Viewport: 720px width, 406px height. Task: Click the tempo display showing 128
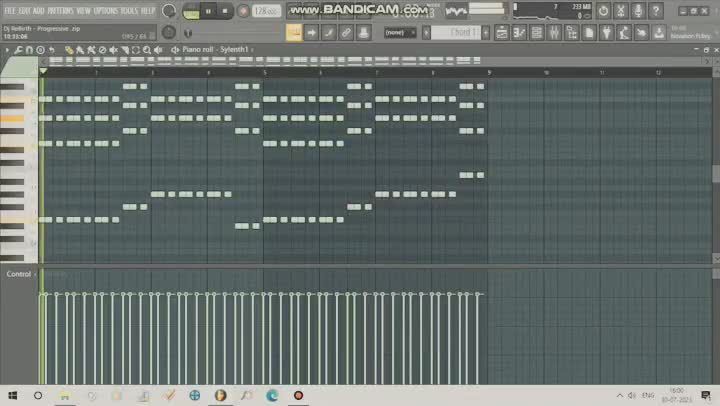point(264,11)
